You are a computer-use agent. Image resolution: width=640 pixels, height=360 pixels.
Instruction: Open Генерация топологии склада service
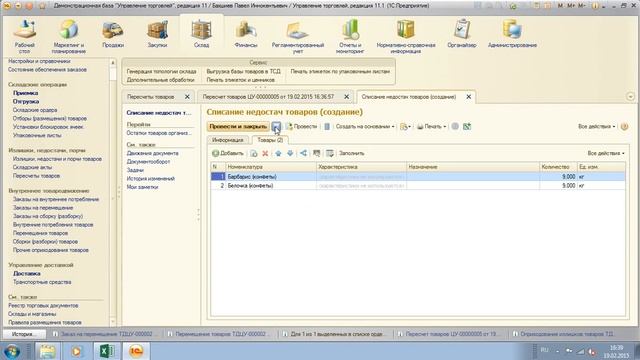click(161, 71)
